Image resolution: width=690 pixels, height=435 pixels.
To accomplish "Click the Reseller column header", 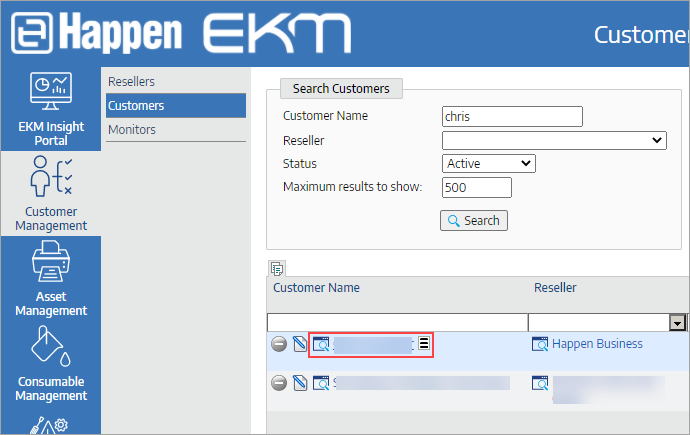I will pyautogui.click(x=555, y=288).
